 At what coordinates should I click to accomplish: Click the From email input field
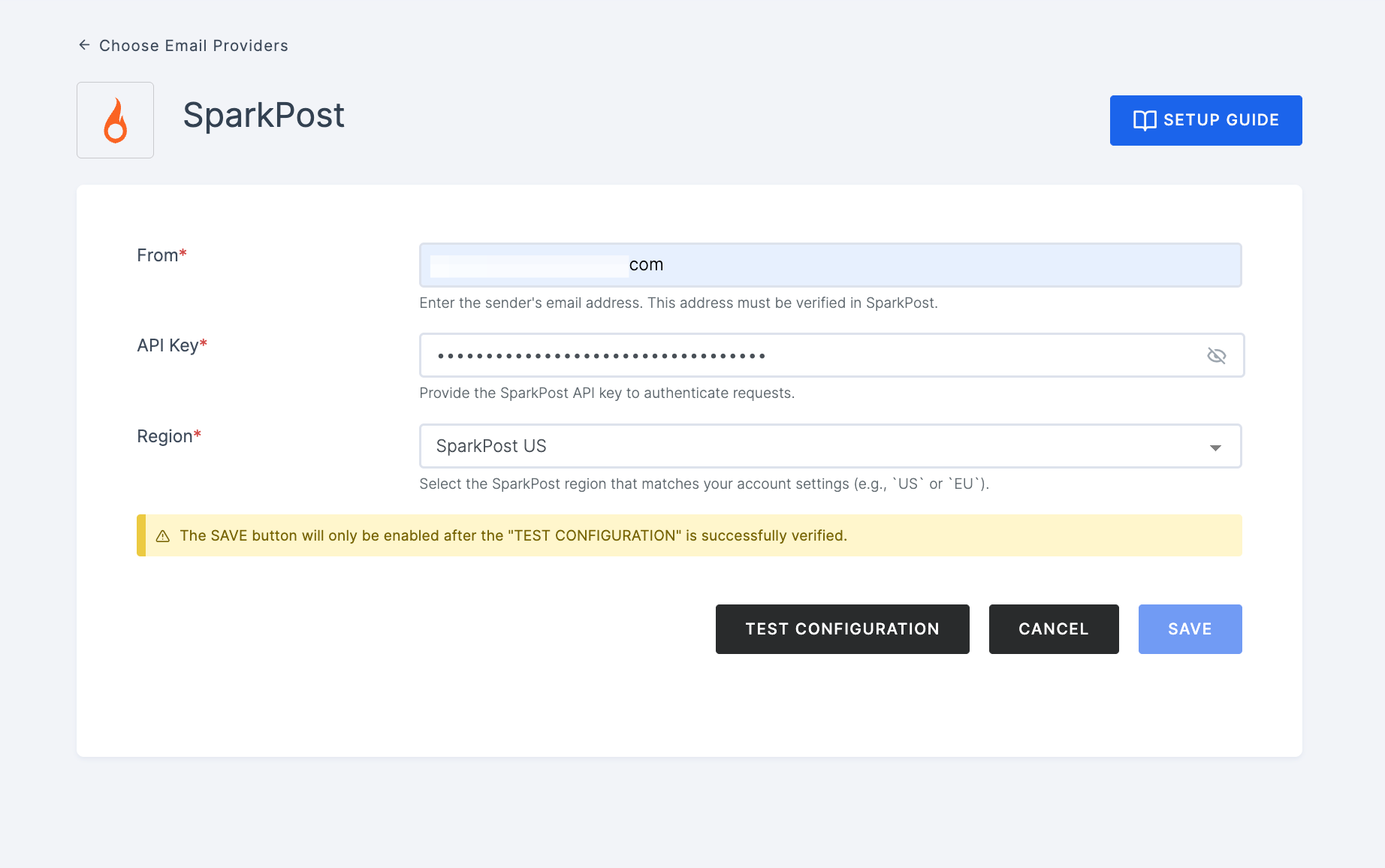click(830, 265)
